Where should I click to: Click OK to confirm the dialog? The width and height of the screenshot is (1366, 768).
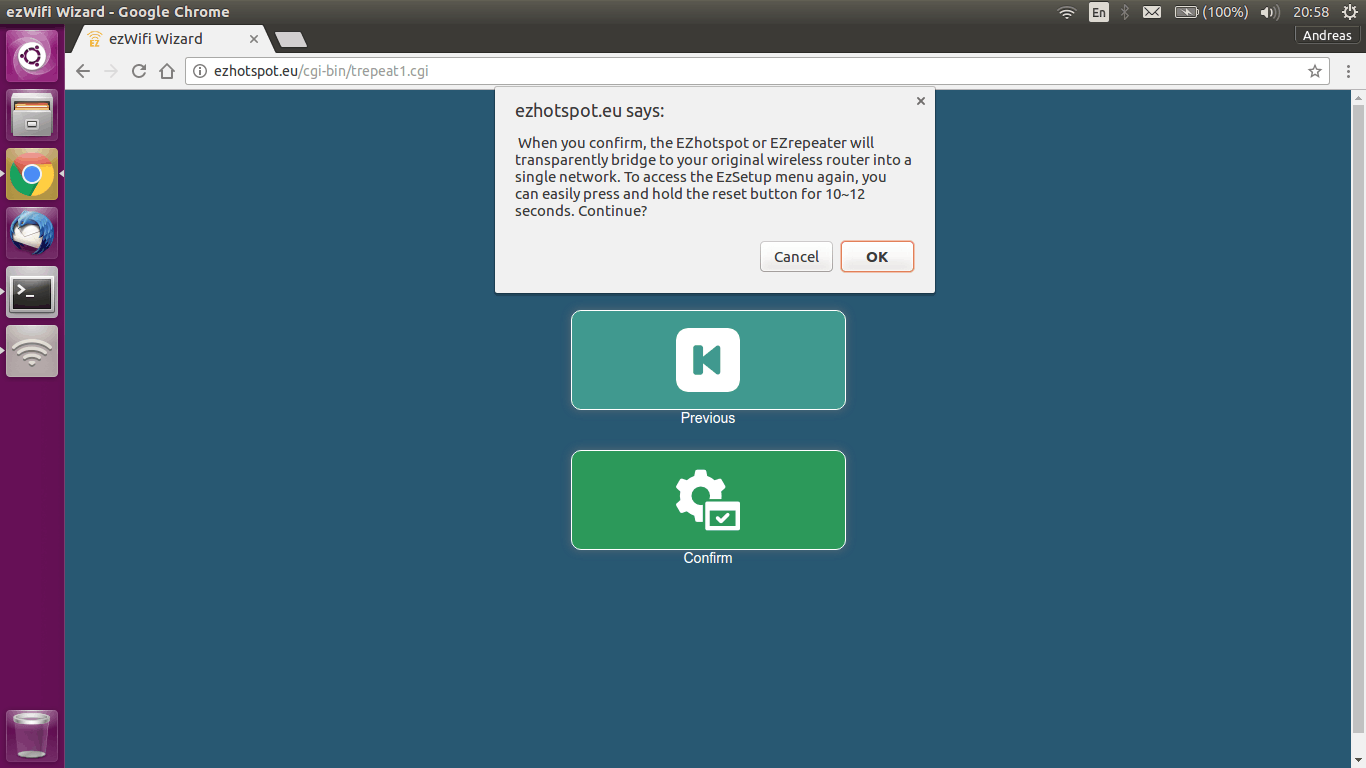click(877, 257)
